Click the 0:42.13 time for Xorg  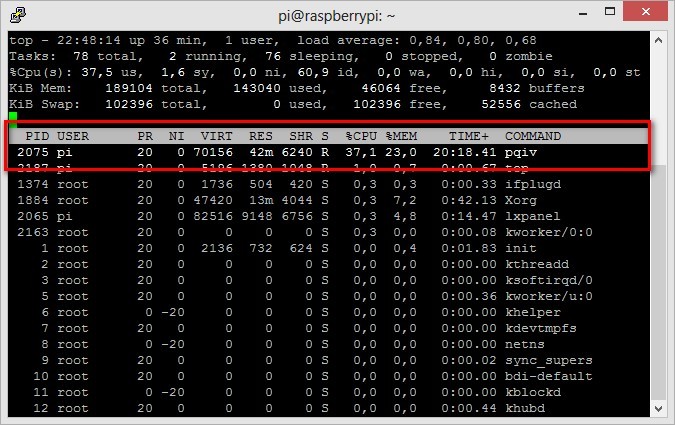tap(469, 200)
